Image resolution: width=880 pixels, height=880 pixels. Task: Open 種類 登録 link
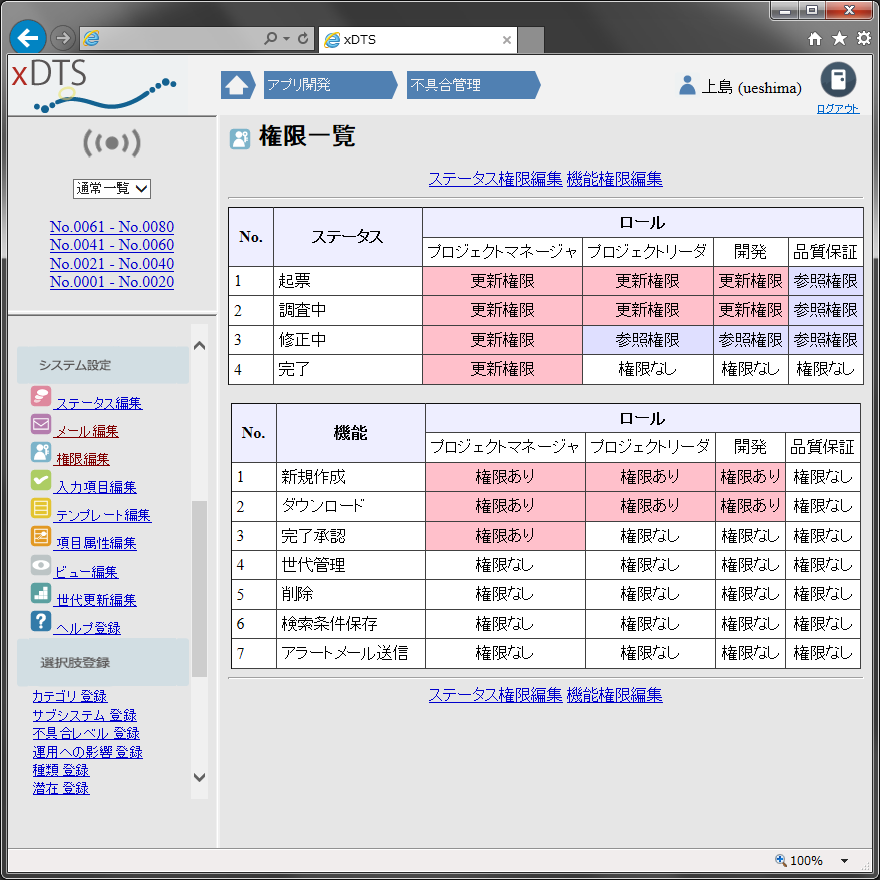click(x=61, y=771)
